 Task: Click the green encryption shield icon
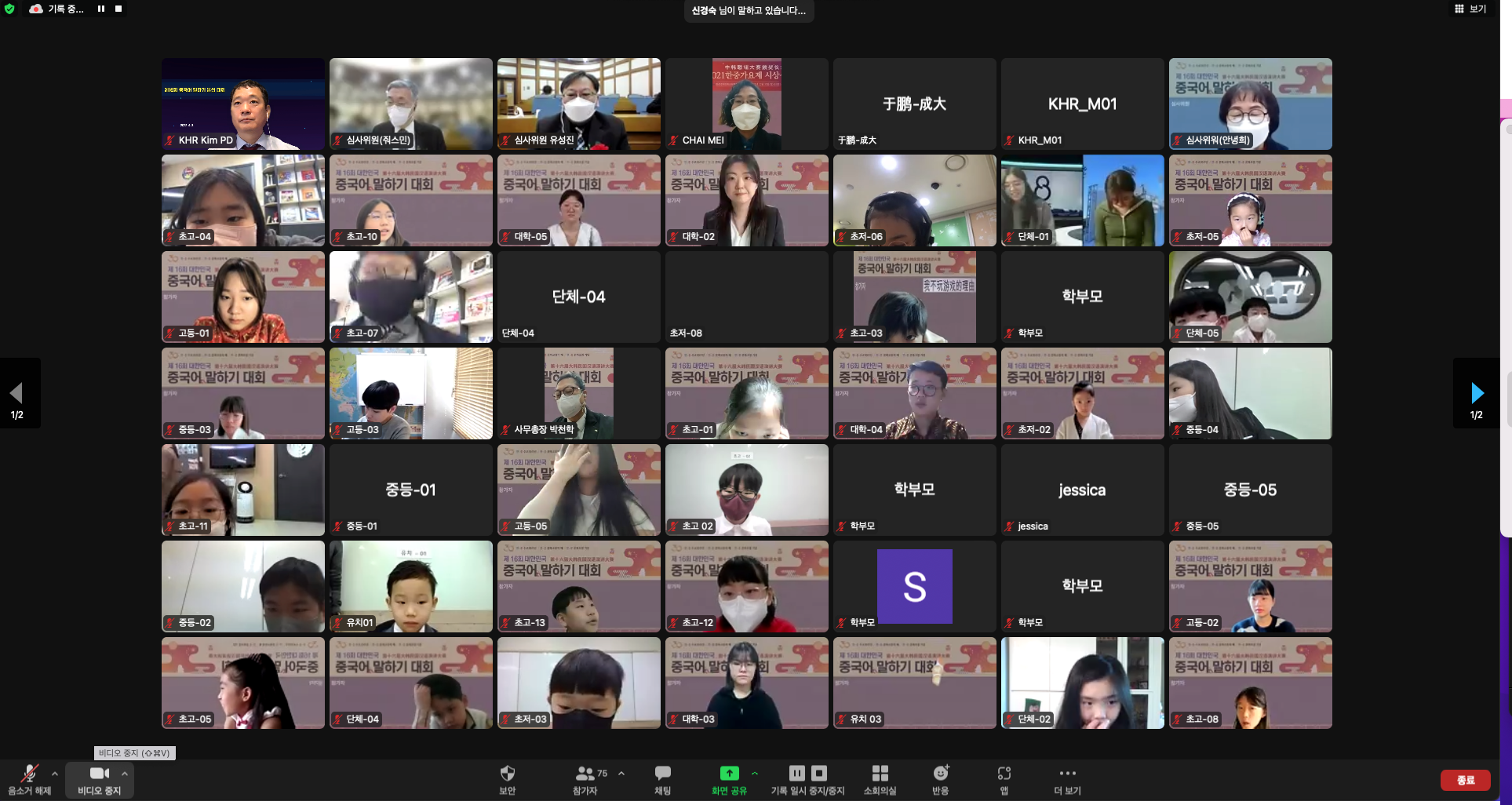pyautogui.click(x=9, y=9)
